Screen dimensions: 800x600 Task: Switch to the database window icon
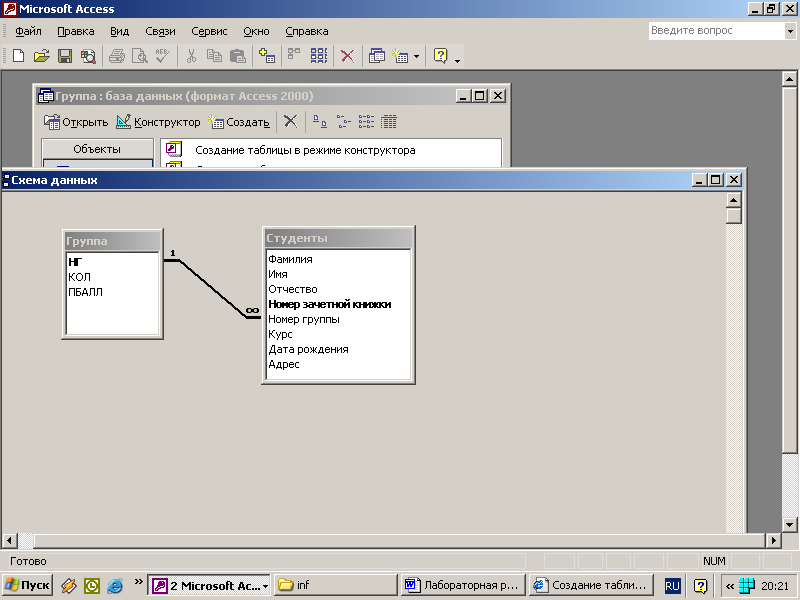(377, 56)
